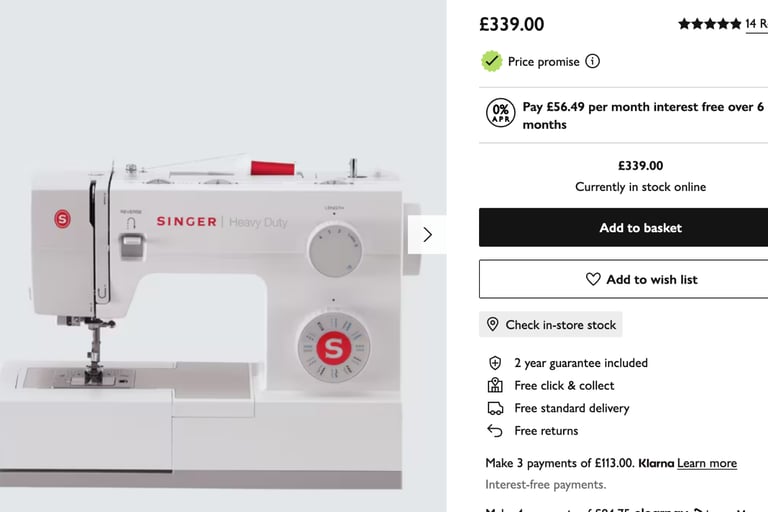Show the next product image with the chevron
Image resolution: width=768 pixels, height=512 pixels.
pos(427,235)
